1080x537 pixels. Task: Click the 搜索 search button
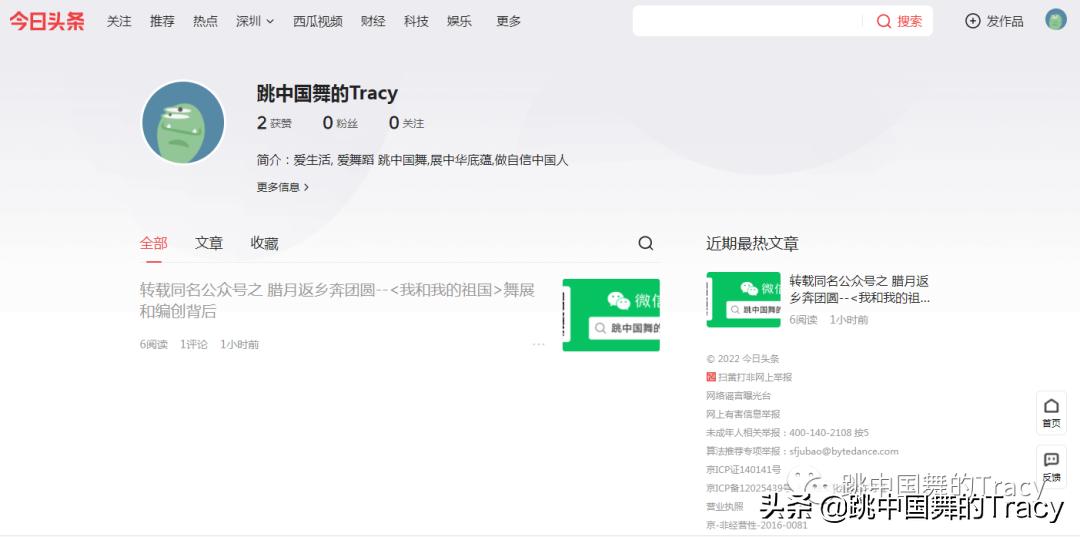(899, 21)
